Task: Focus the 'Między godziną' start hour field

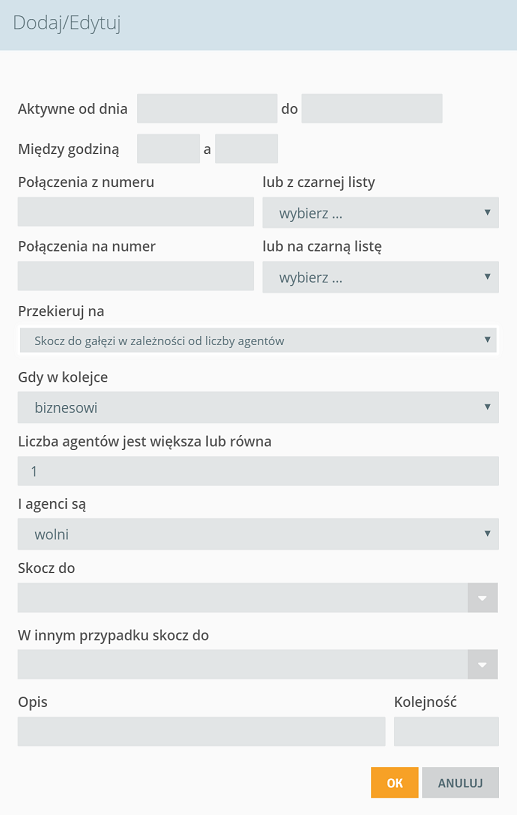Action: coord(168,149)
